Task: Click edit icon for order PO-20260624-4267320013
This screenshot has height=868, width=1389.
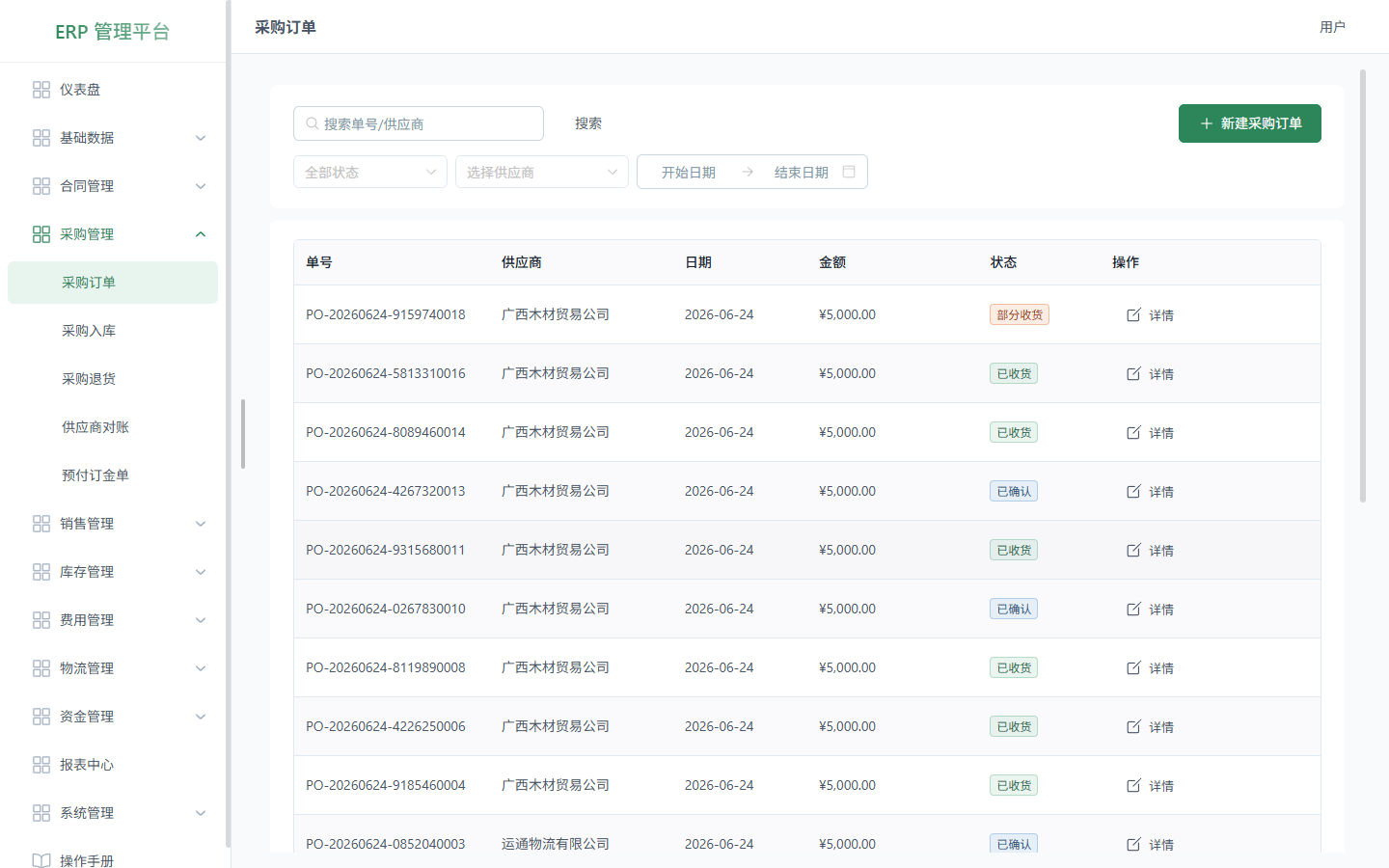Action: 1134,491
